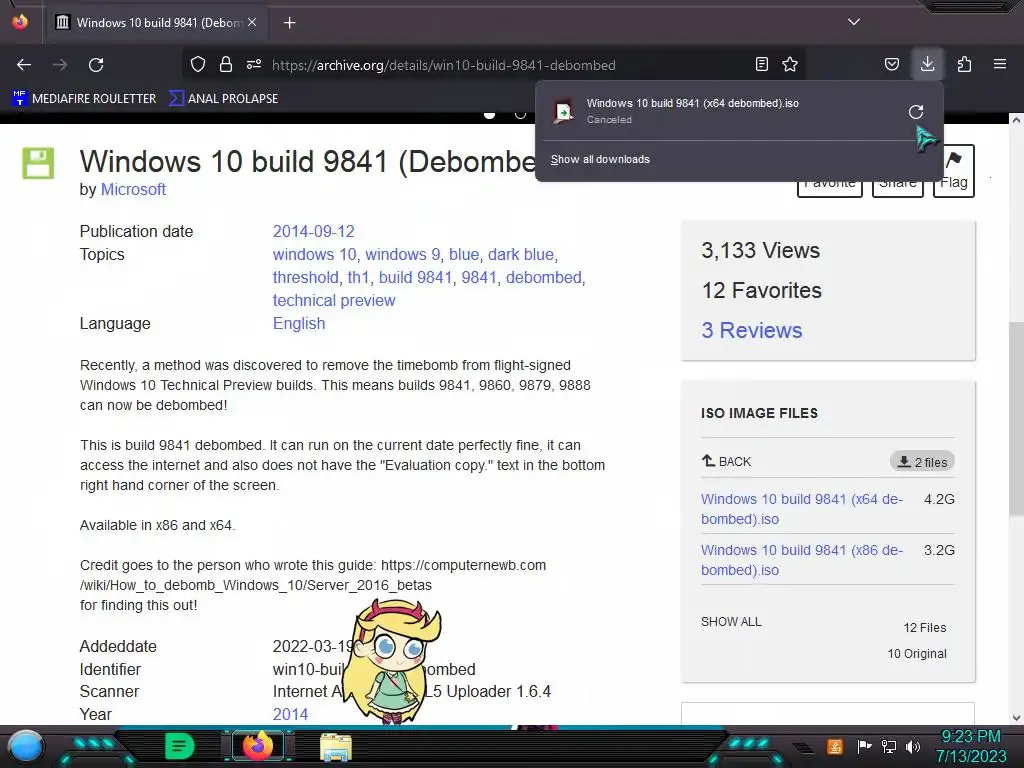Open the tracking protection shield icon

(198, 65)
